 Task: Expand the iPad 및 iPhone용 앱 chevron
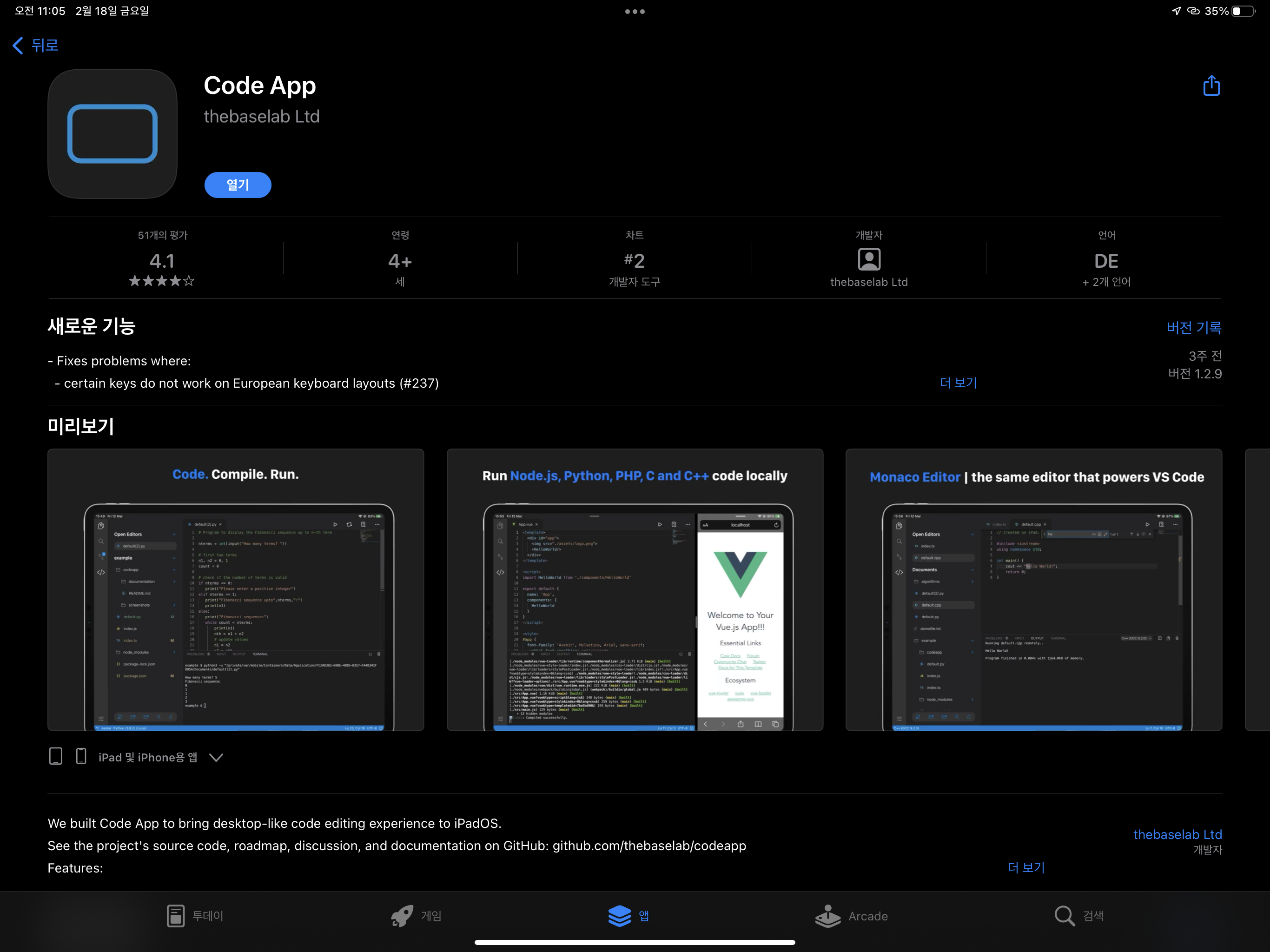(216, 757)
